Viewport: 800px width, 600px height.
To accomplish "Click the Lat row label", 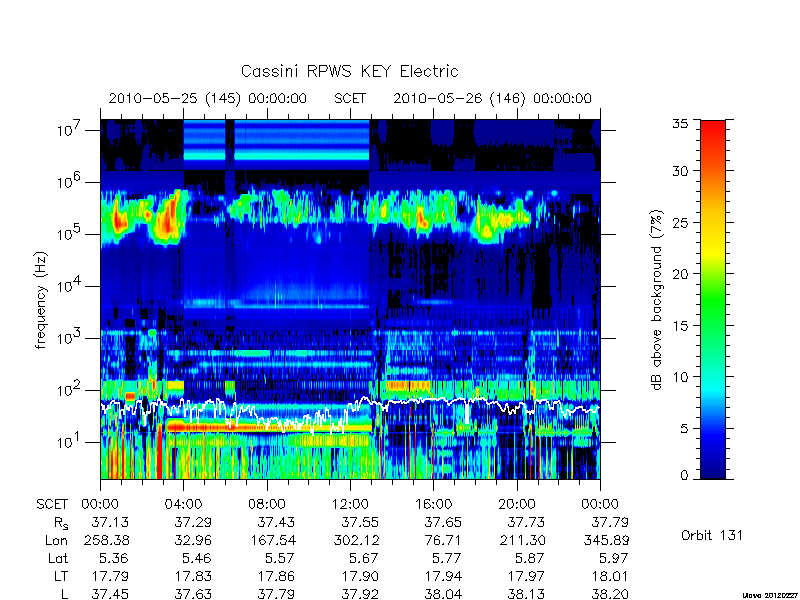I will 58,558.
